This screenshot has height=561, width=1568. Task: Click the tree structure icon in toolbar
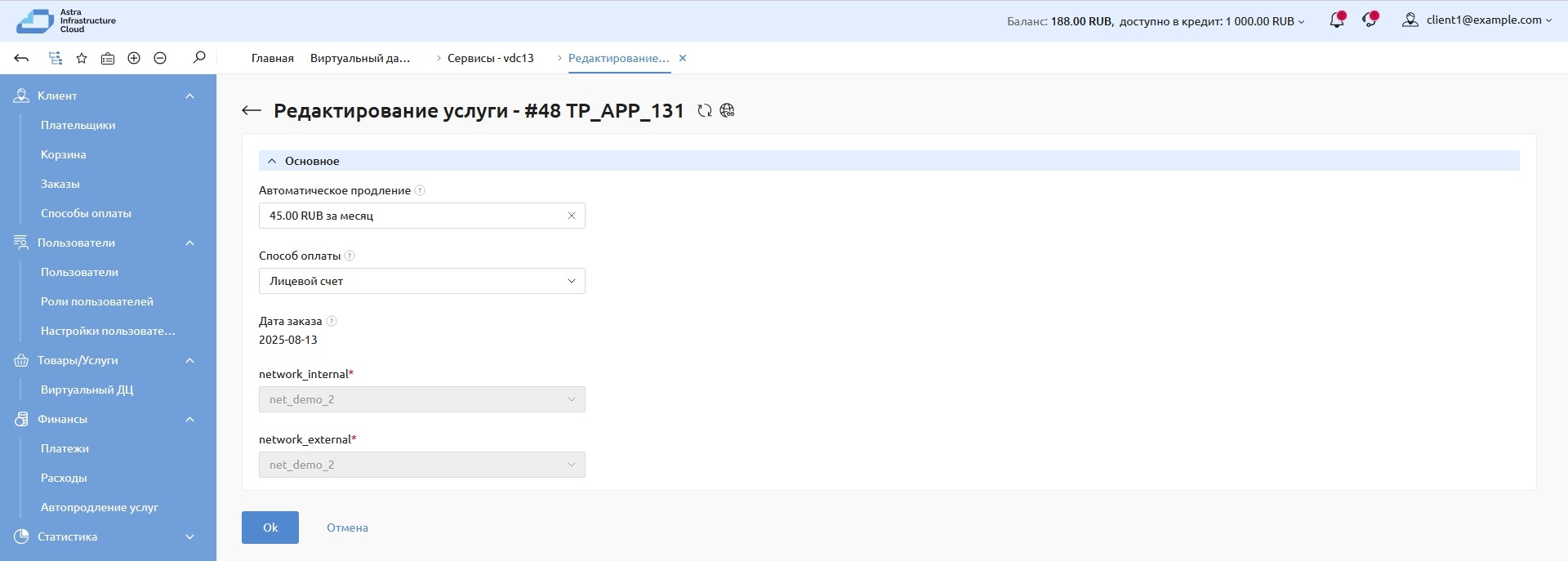pyautogui.click(x=55, y=58)
